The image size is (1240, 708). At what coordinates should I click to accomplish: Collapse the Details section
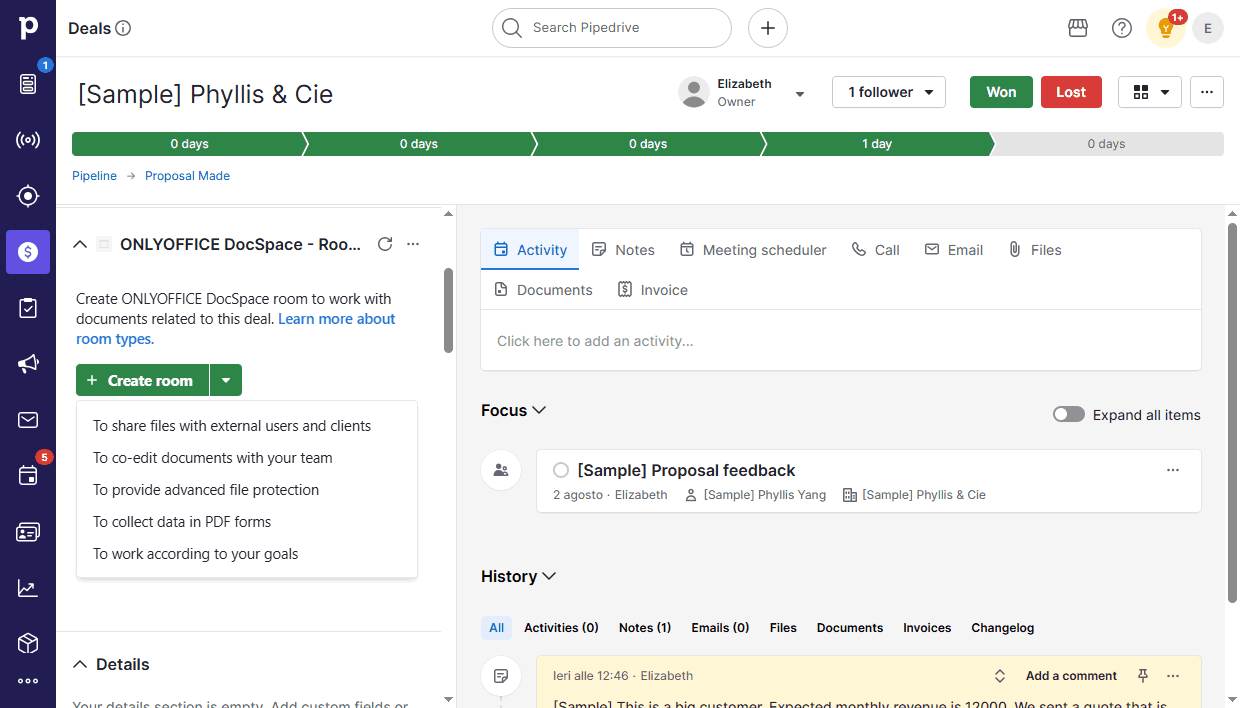click(80, 664)
